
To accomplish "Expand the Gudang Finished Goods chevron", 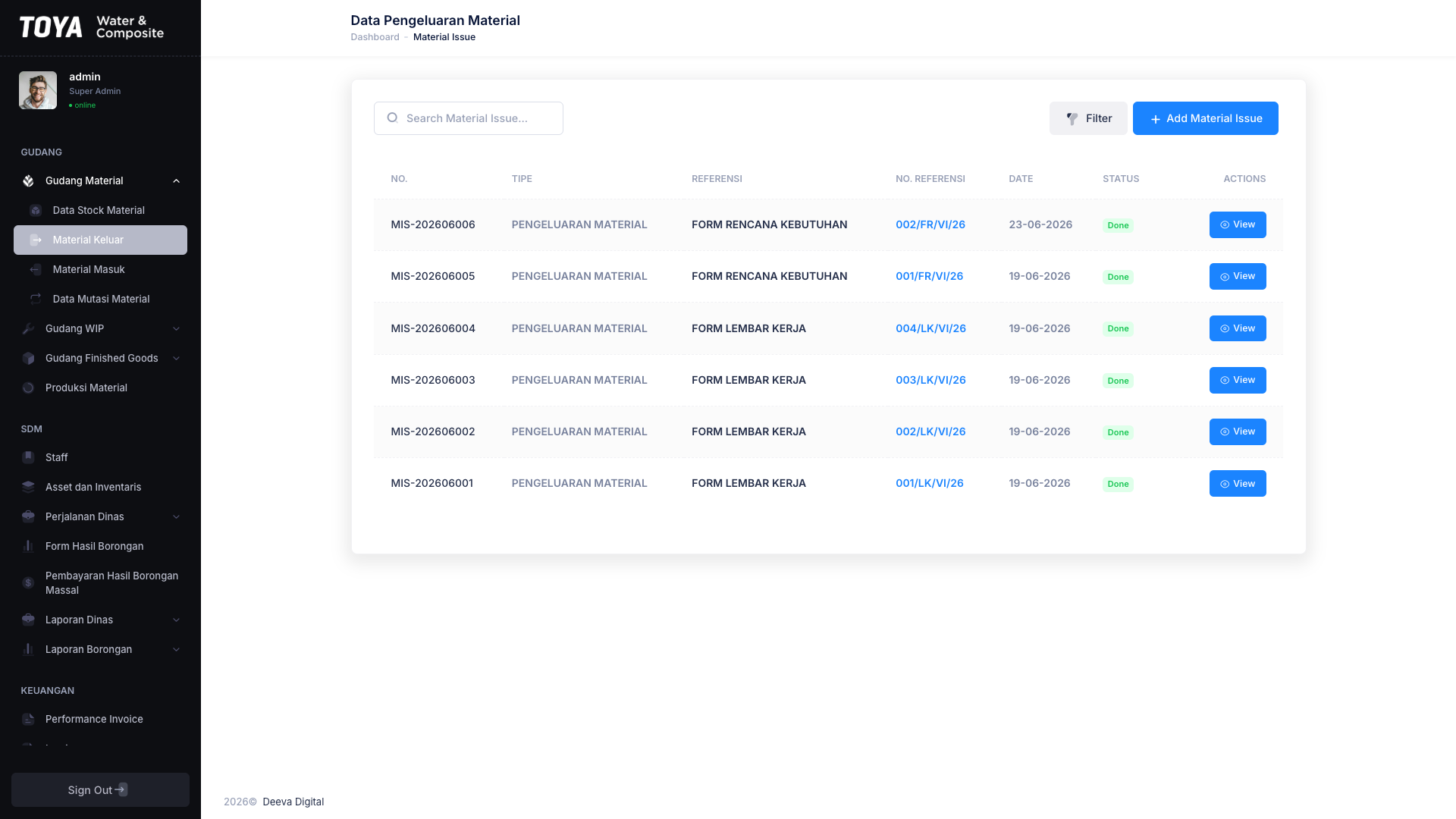I will click(x=177, y=359).
